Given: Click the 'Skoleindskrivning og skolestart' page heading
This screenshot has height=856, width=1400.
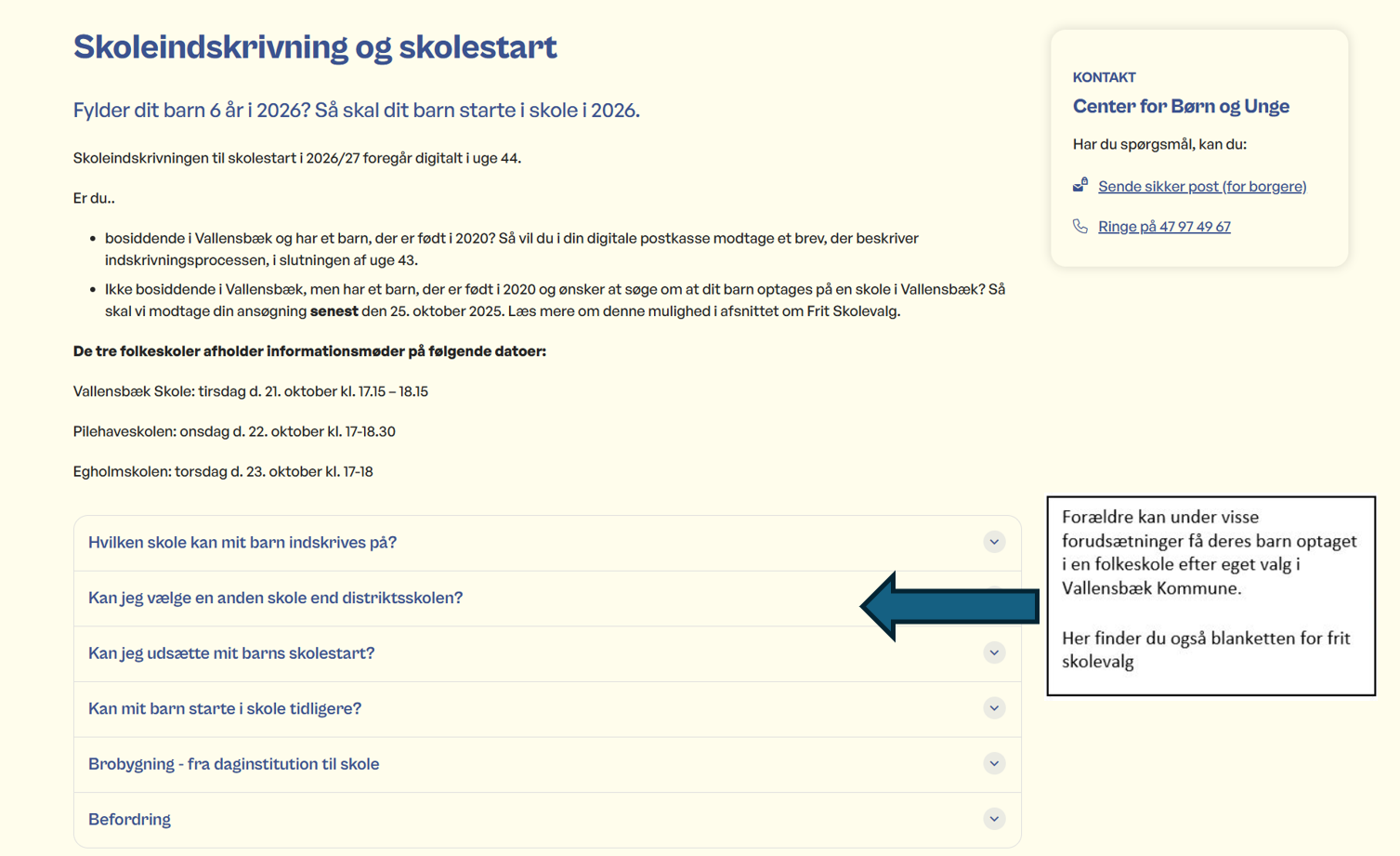Looking at the screenshot, I should click(x=315, y=46).
